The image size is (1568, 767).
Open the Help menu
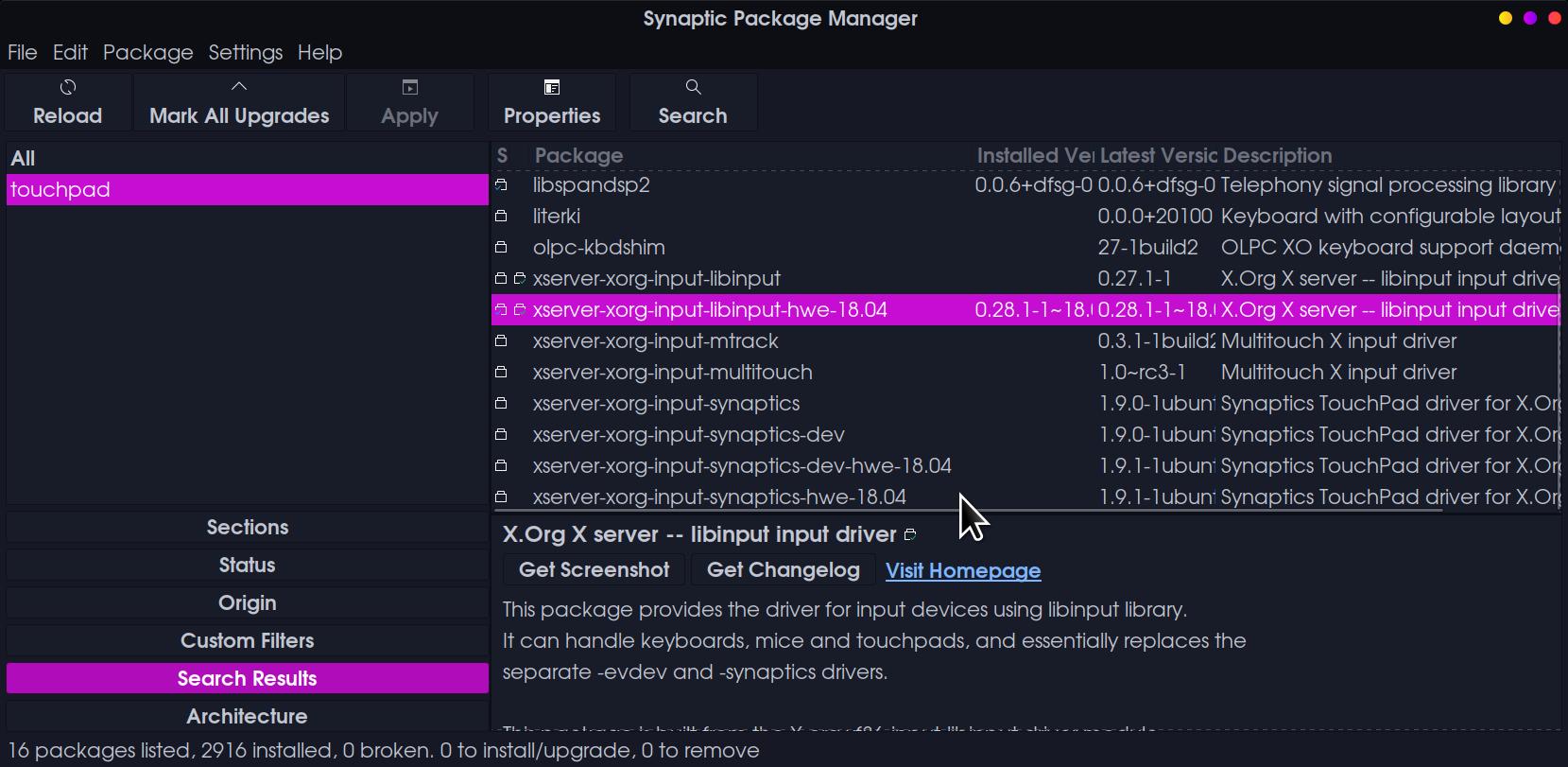click(x=319, y=52)
